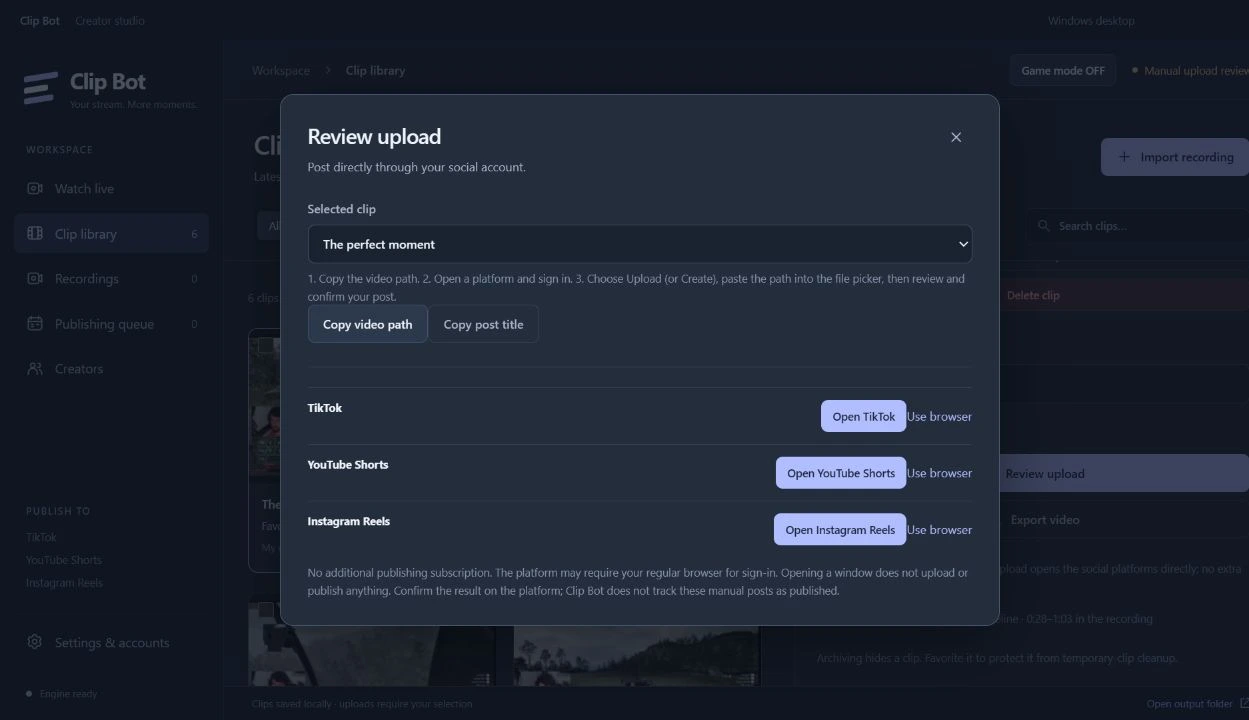Click Open TikTok button
Viewport: 1249px width, 720px height.
point(863,416)
